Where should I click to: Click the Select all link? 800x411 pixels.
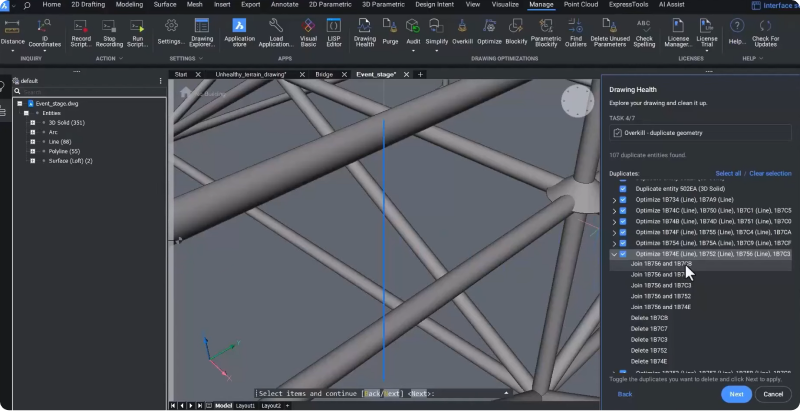coord(729,173)
